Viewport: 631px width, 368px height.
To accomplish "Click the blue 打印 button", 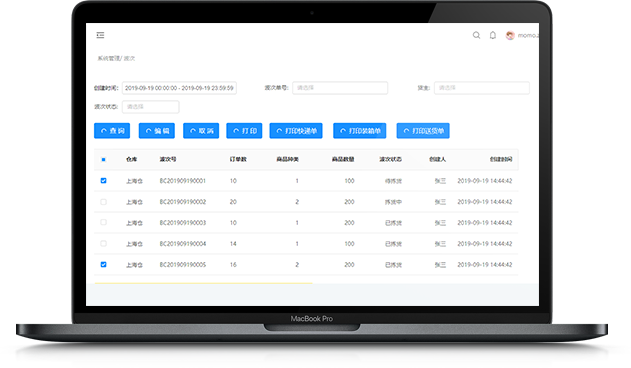I will [244, 131].
